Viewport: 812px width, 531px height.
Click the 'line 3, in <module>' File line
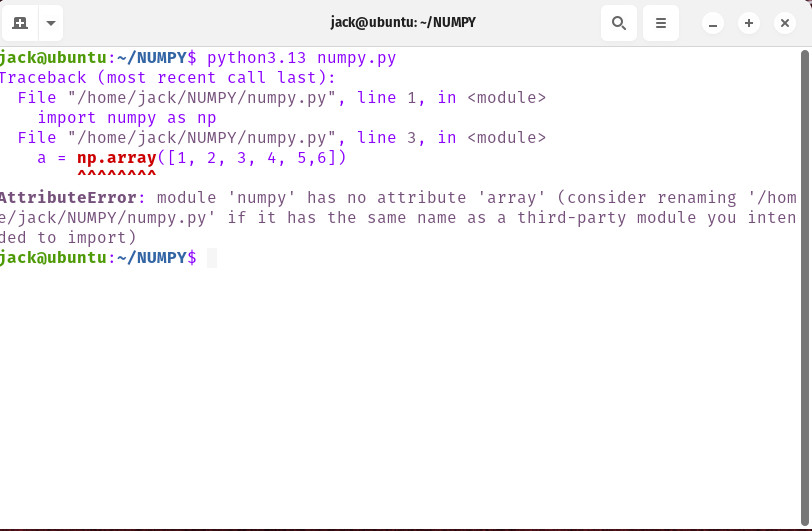[282, 138]
